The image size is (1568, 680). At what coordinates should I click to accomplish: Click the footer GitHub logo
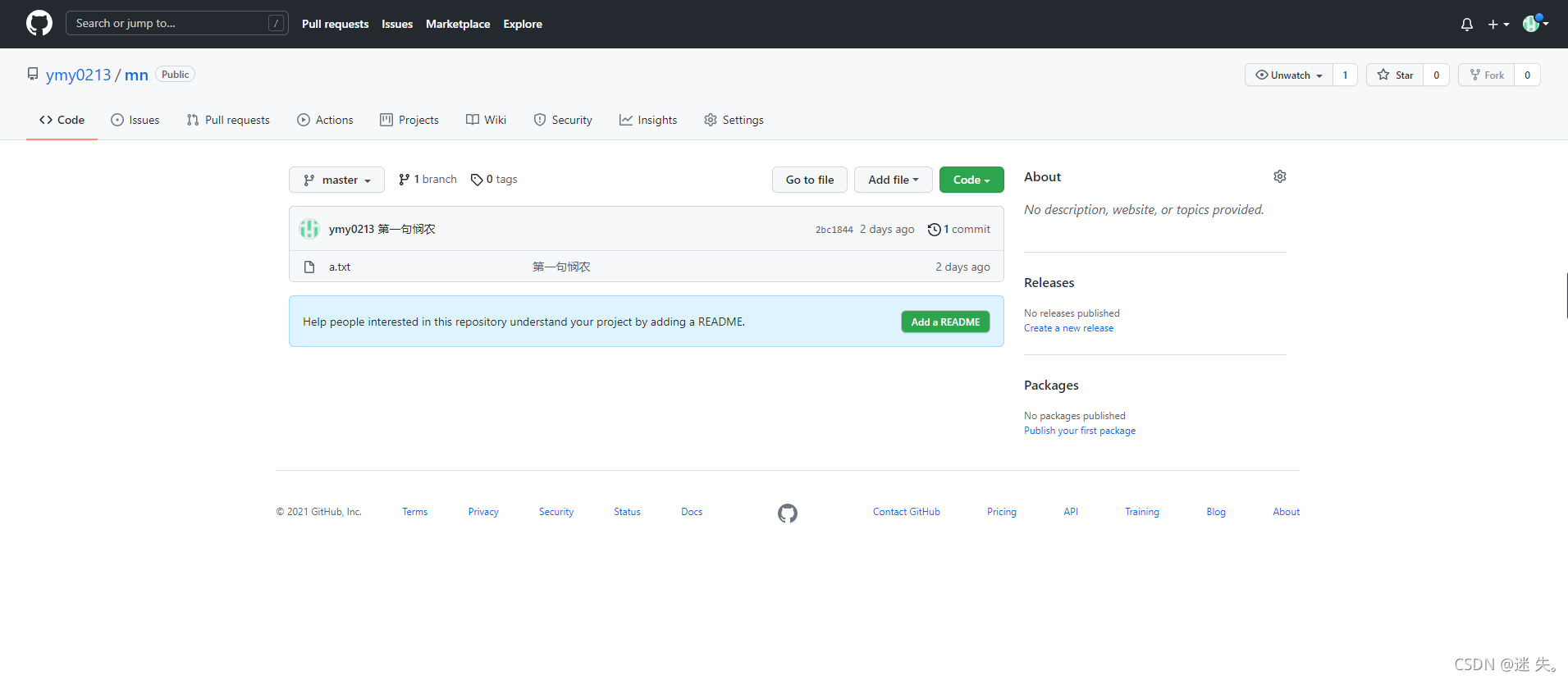pos(788,513)
